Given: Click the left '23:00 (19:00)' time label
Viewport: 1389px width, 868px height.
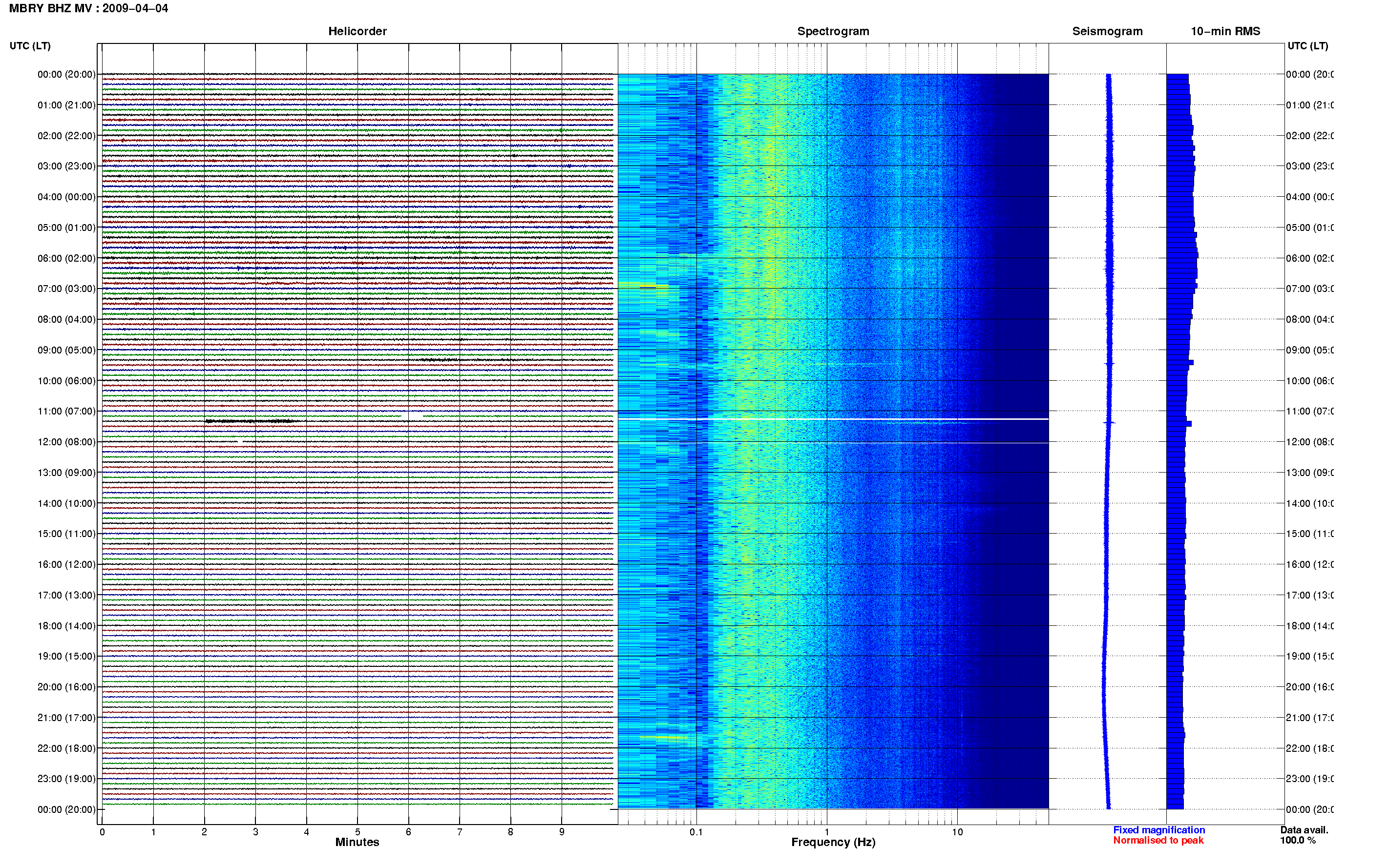Looking at the screenshot, I should coord(66,779).
